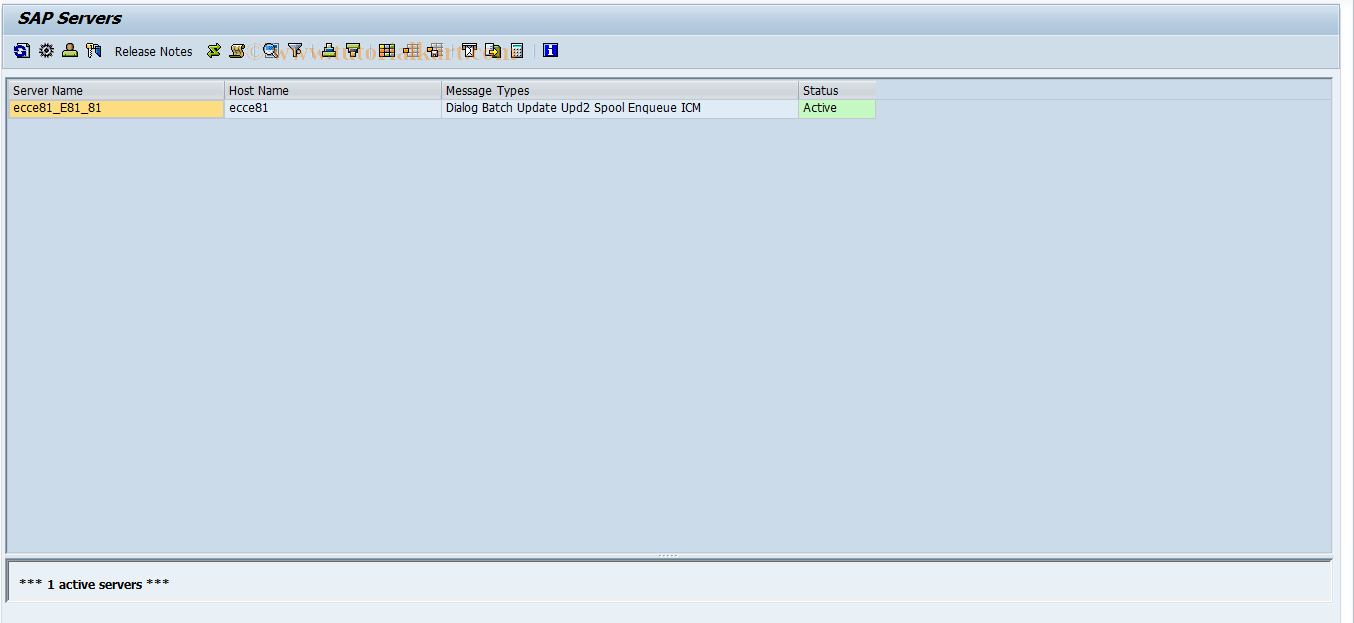The height and width of the screenshot is (623, 1354).
Task: Click the green Active status cell
Action: pos(837,108)
